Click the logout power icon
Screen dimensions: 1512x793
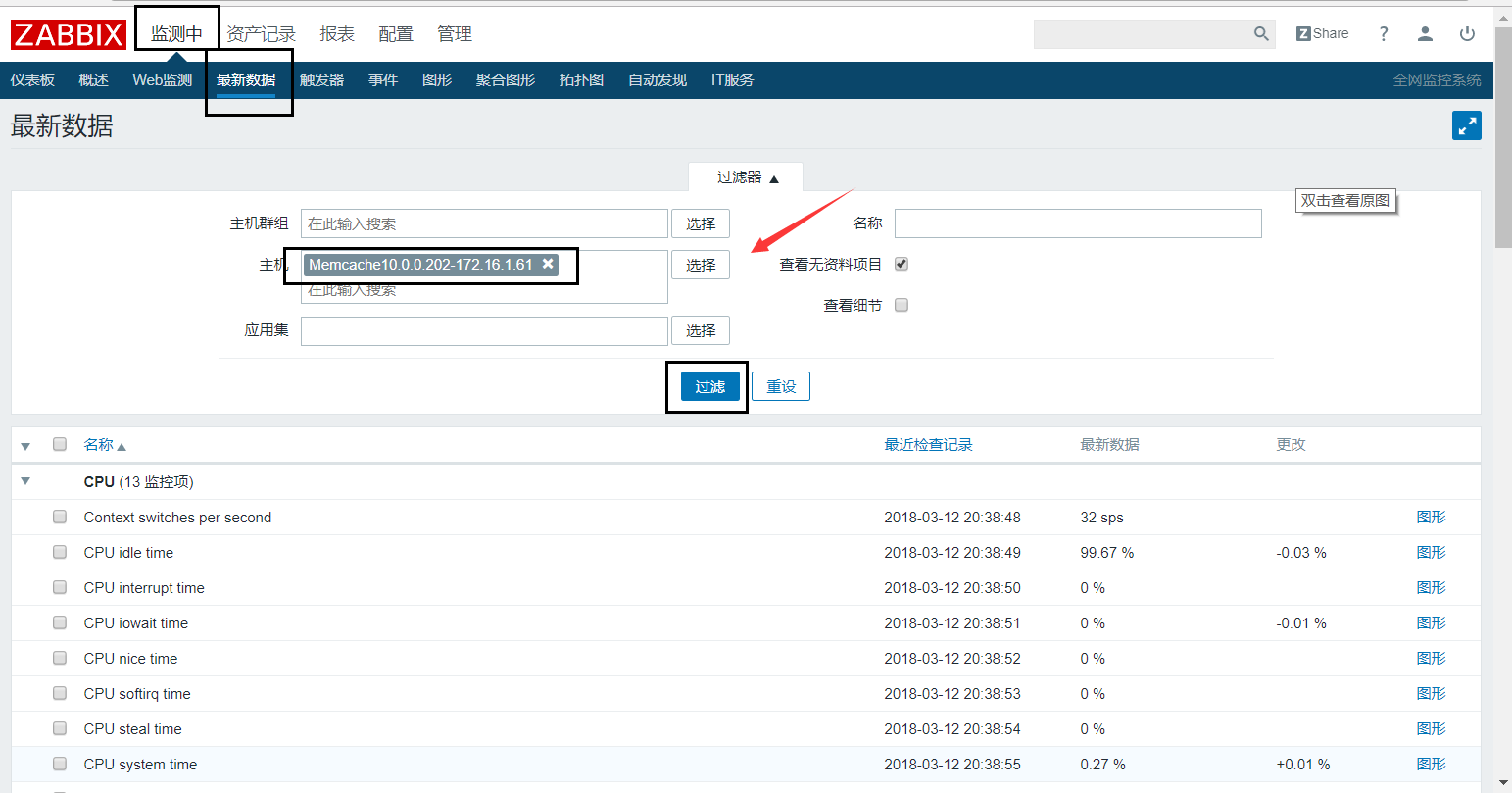click(x=1467, y=34)
